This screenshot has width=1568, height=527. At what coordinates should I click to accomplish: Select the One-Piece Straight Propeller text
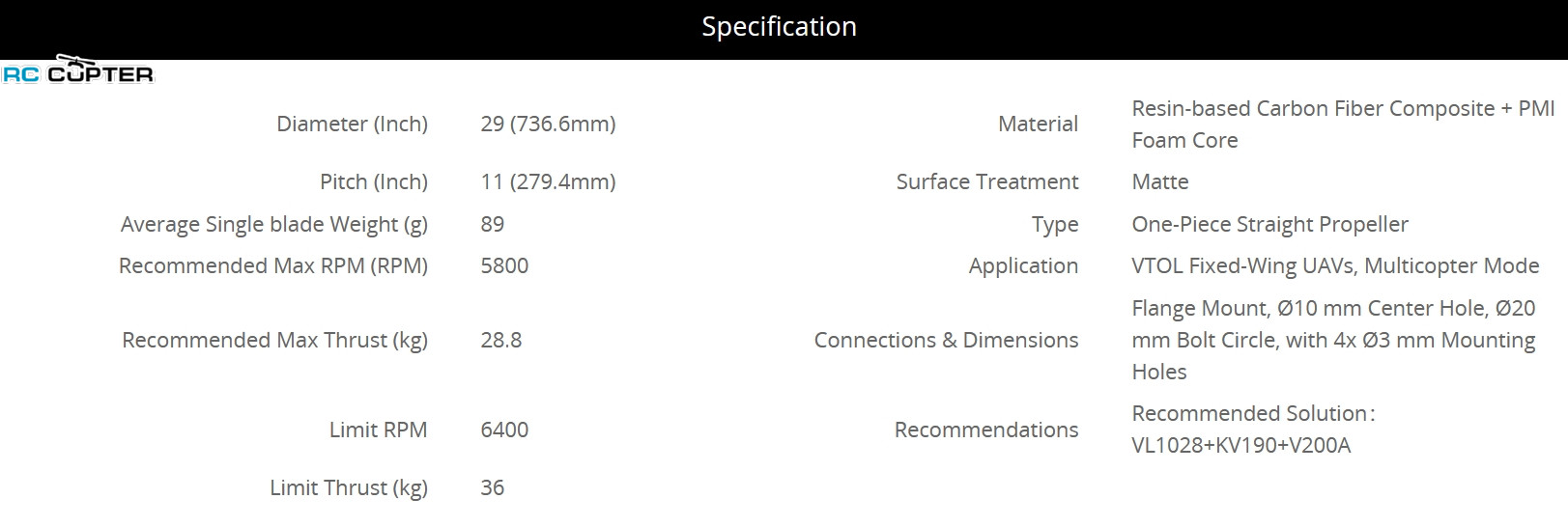pyautogui.click(x=1269, y=225)
